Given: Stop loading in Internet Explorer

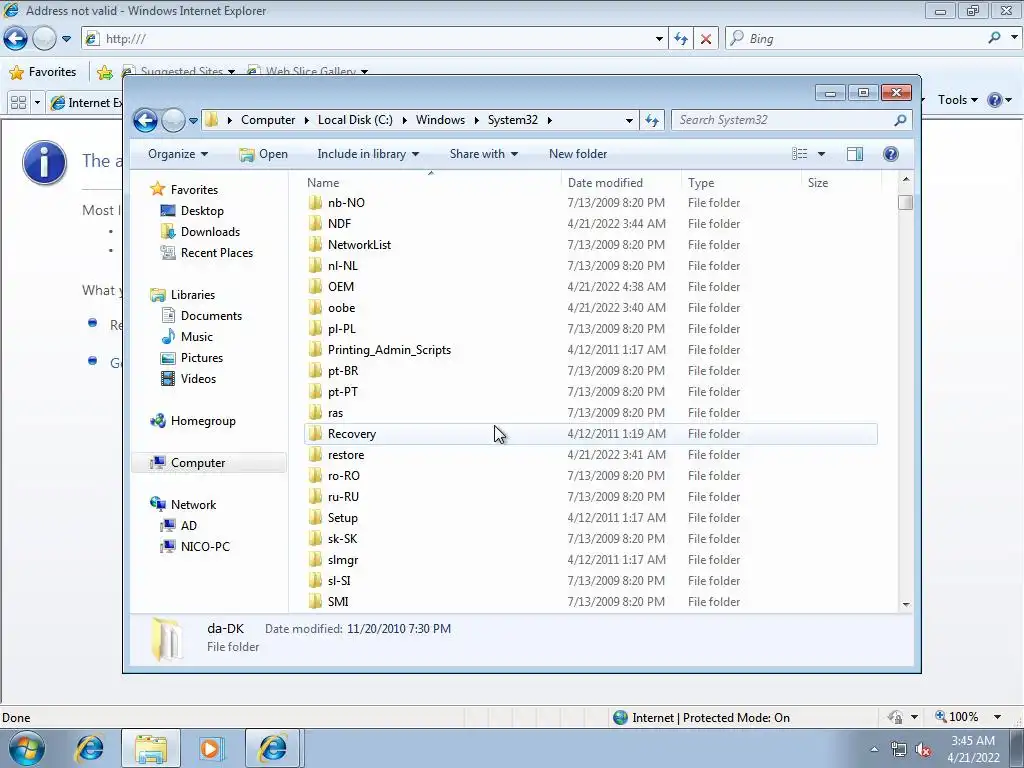Looking at the screenshot, I should pyautogui.click(x=706, y=39).
